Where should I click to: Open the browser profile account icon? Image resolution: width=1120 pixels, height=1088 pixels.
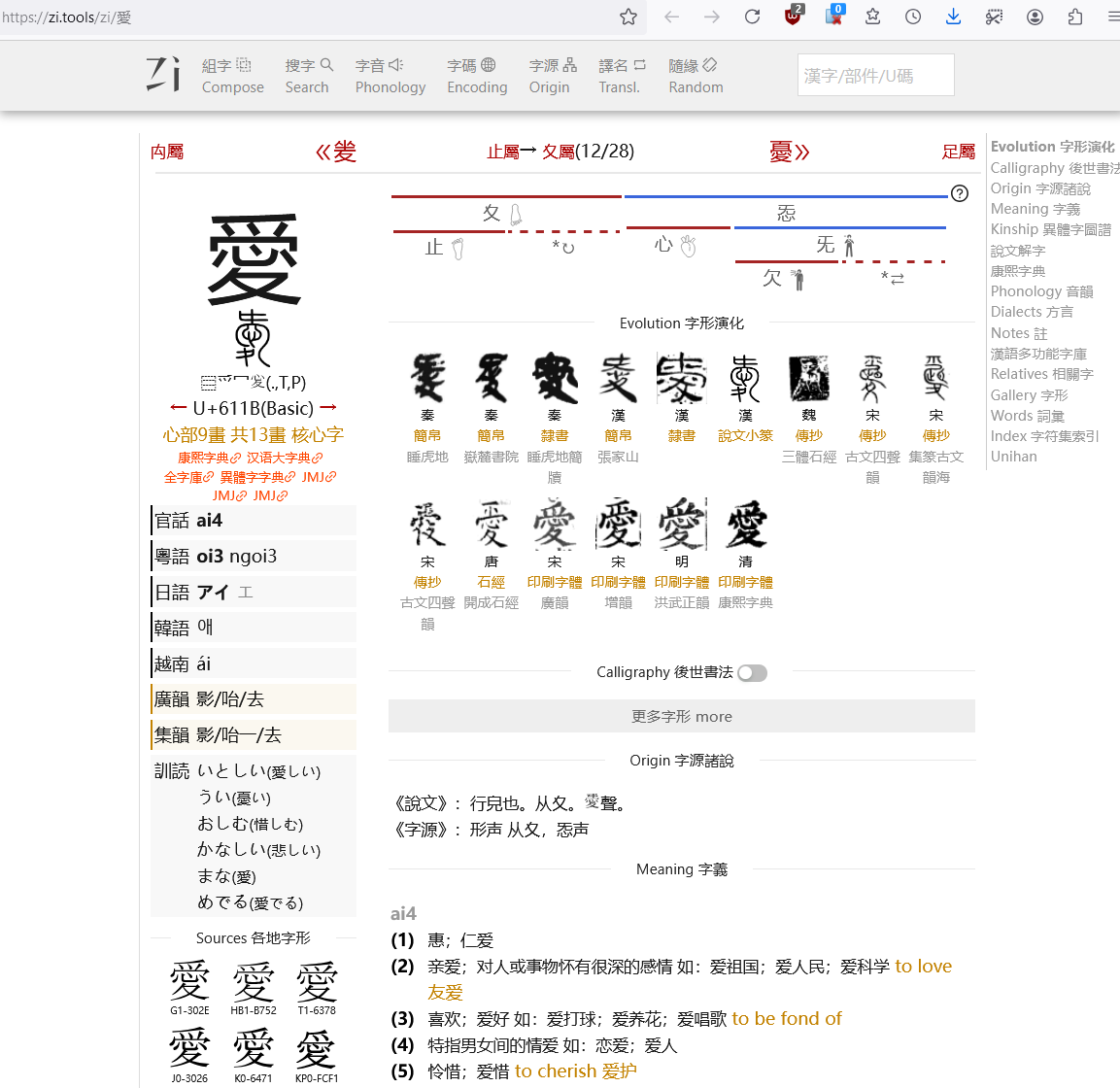pyautogui.click(x=1035, y=17)
